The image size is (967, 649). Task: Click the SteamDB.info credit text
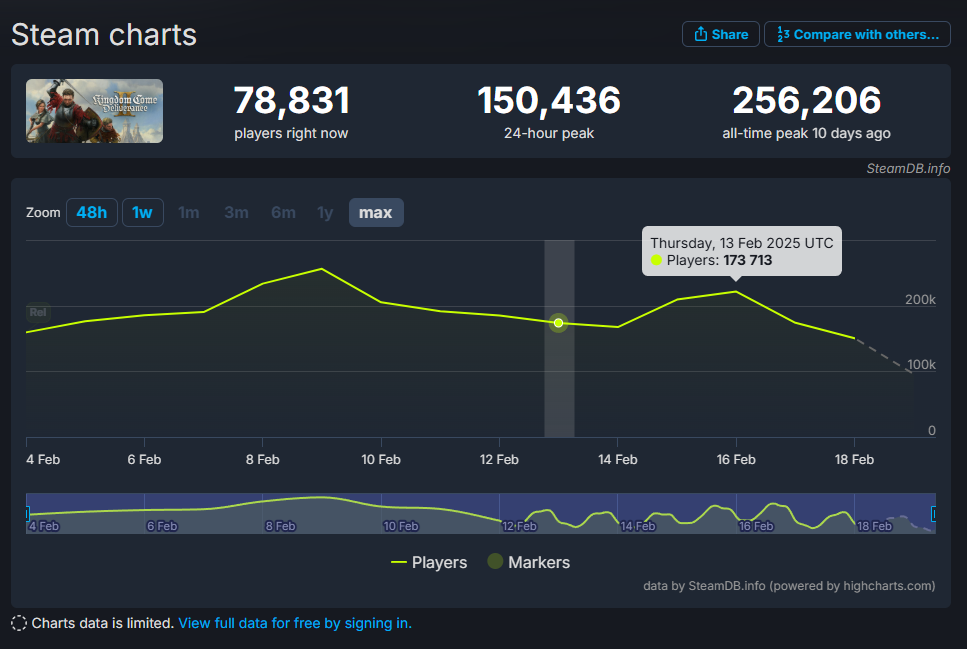[x=908, y=168]
